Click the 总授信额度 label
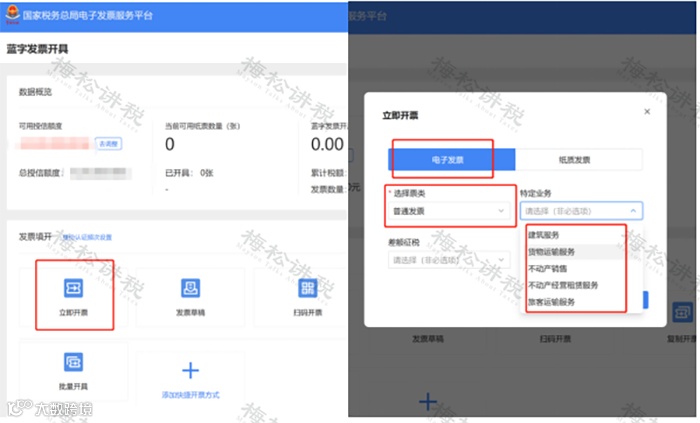Screen dimensions: 700x423 point(41,173)
